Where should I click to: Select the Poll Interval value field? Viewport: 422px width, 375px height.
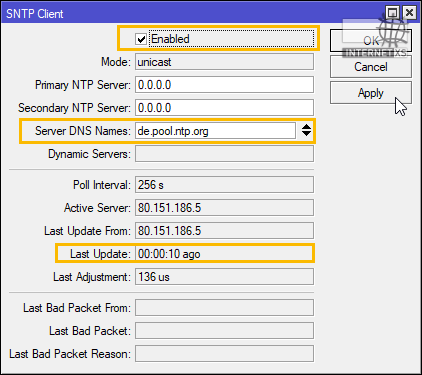click(224, 185)
